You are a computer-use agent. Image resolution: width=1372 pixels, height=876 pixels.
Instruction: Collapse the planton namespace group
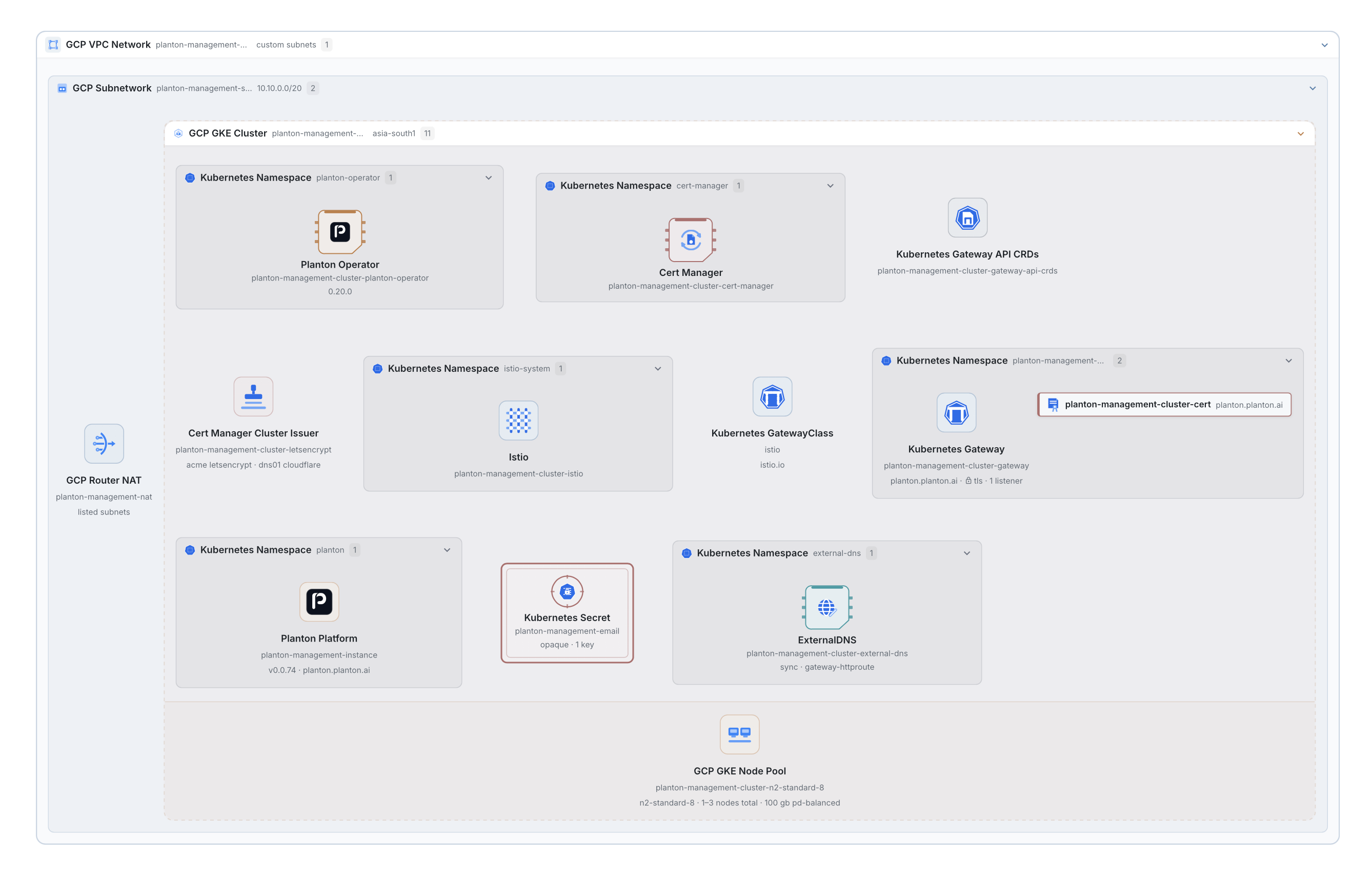point(447,550)
